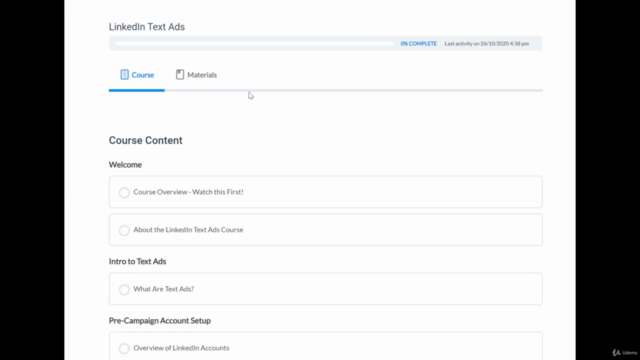Click the Pre-Campaign Account Setup heading
The image size is (640, 360).
point(160,320)
